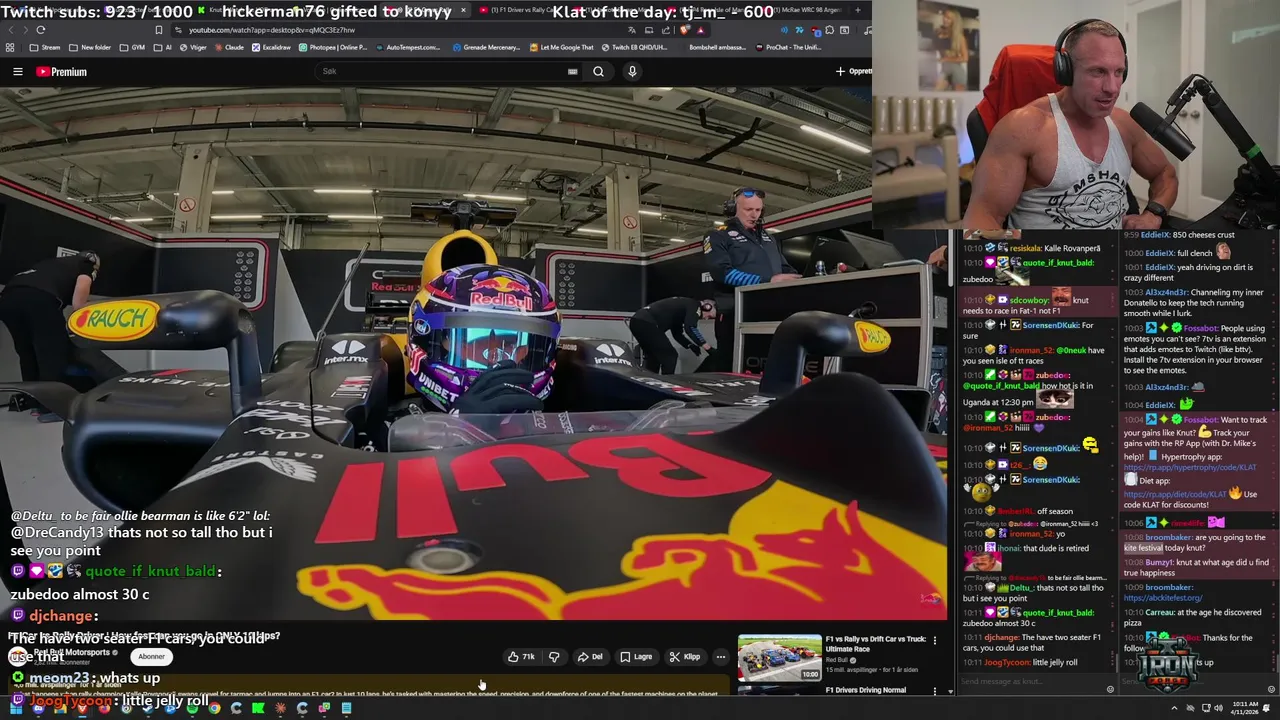This screenshot has width=1280, height=720.
Task: Open the New folder bookmark folder
Action: click(91, 47)
